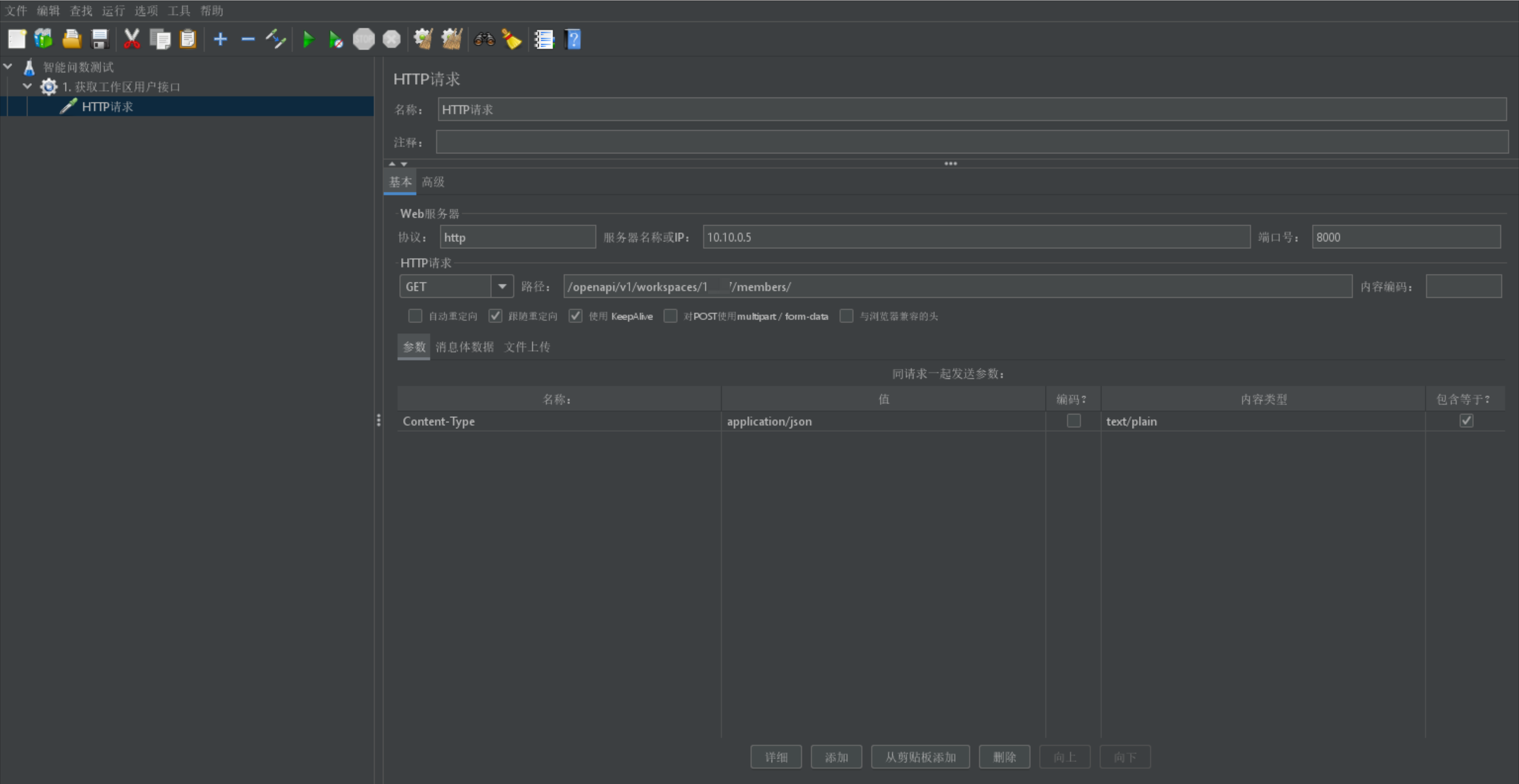This screenshot has height=784, width=1519.
Task: Open the 帮助 menu
Action: (x=212, y=11)
